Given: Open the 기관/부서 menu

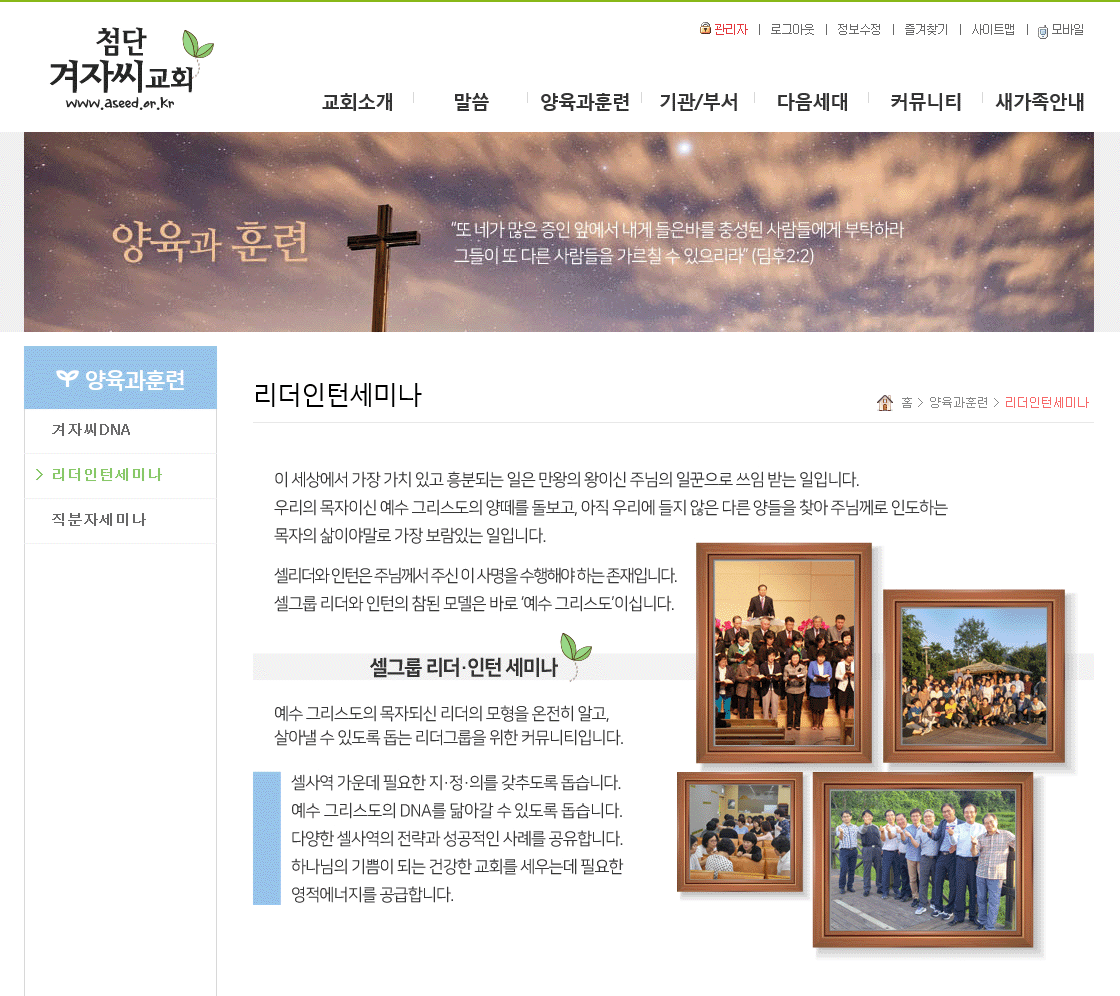Looking at the screenshot, I should (x=698, y=101).
